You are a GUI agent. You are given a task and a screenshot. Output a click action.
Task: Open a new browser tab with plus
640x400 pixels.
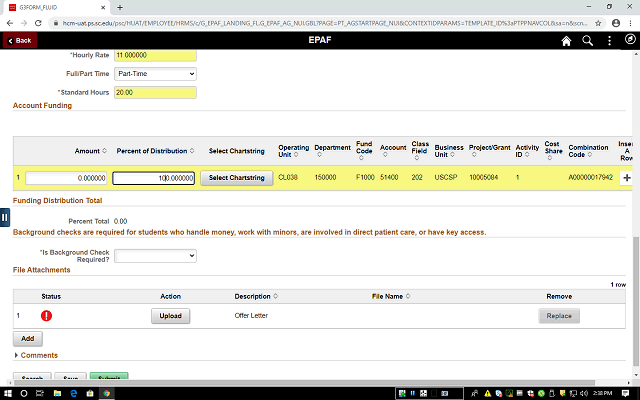[x=120, y=7]
